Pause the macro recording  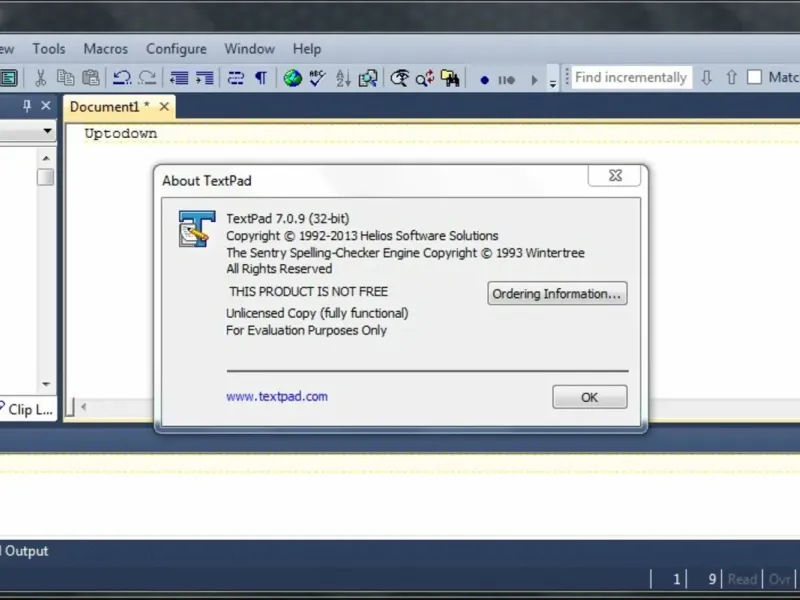pyautogui.click(x=507, y=80)
